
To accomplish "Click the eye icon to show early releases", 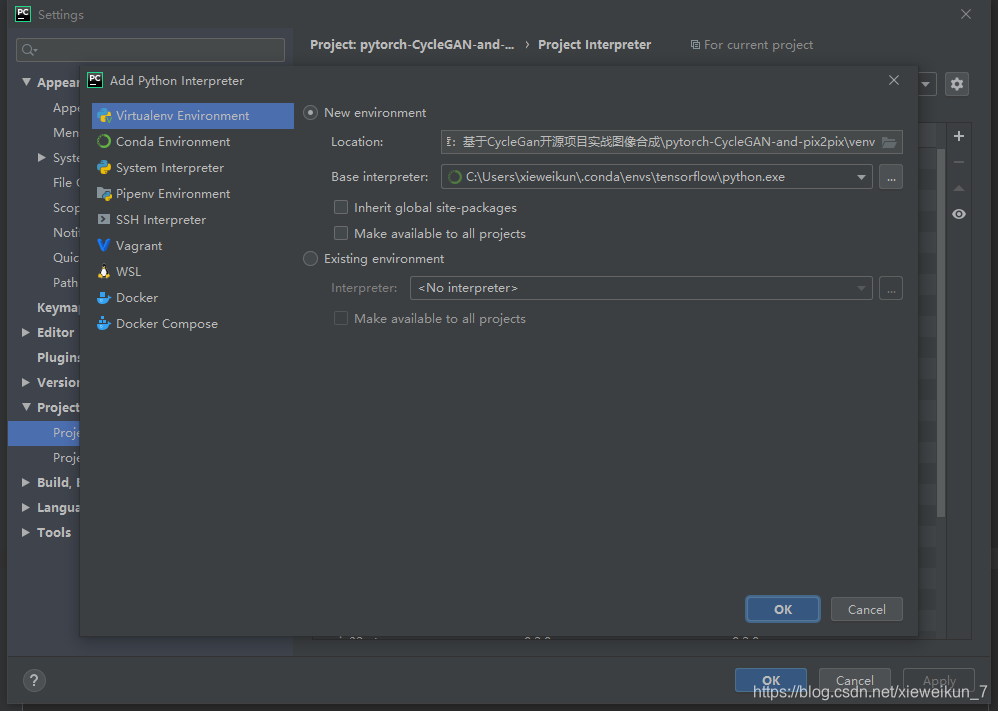I will pyautogui.click(x=959, y=215).
